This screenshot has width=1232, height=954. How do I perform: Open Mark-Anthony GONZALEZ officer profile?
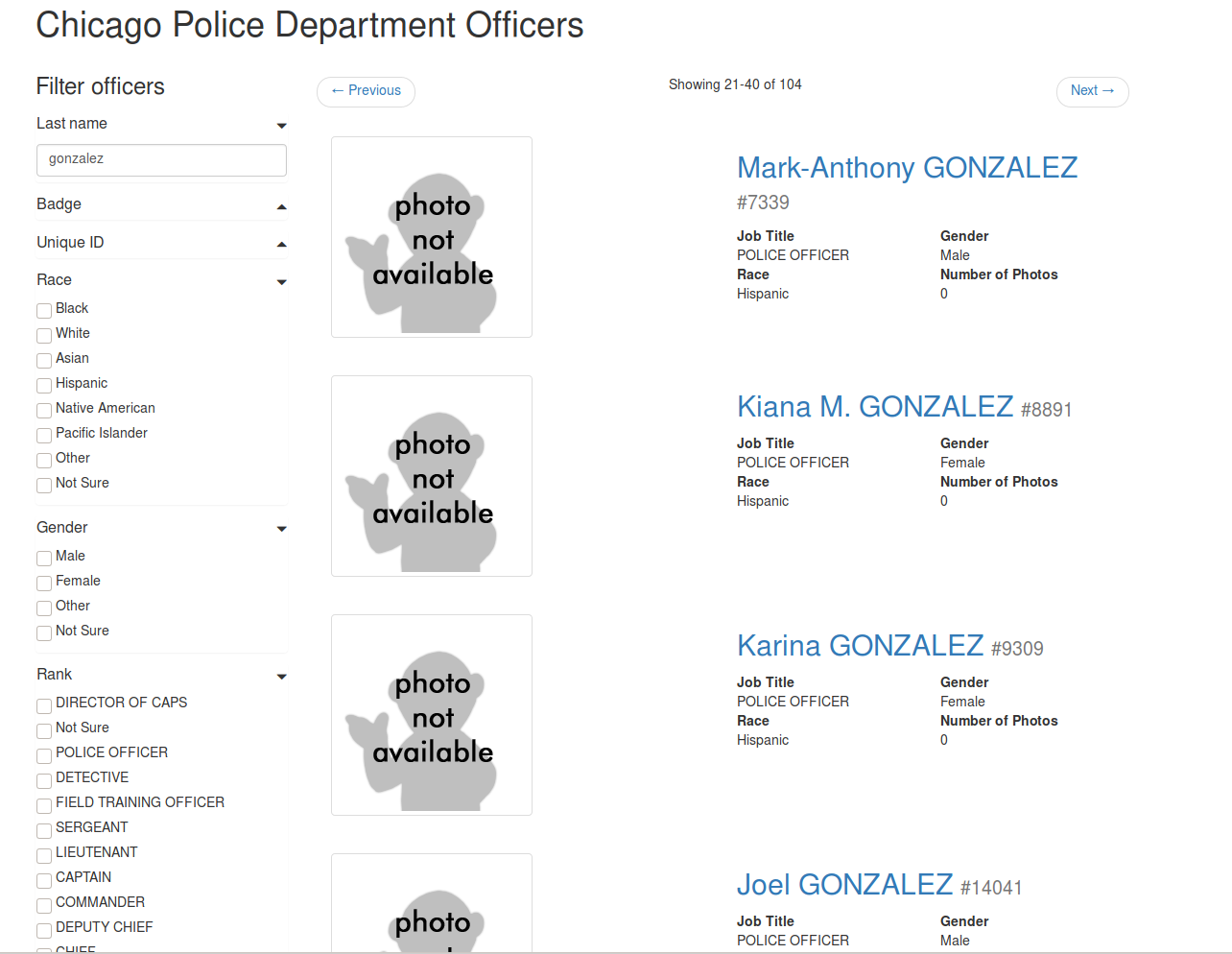pyautogui.click(x=907, y=168)
